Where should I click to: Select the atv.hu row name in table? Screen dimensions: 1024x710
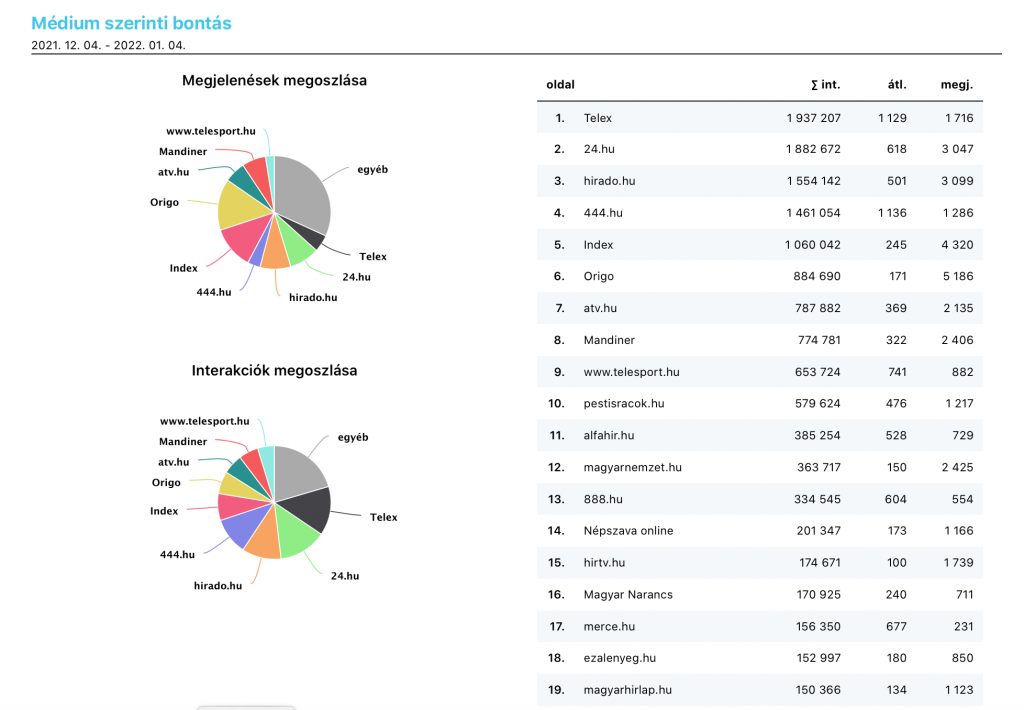(600, 308)
